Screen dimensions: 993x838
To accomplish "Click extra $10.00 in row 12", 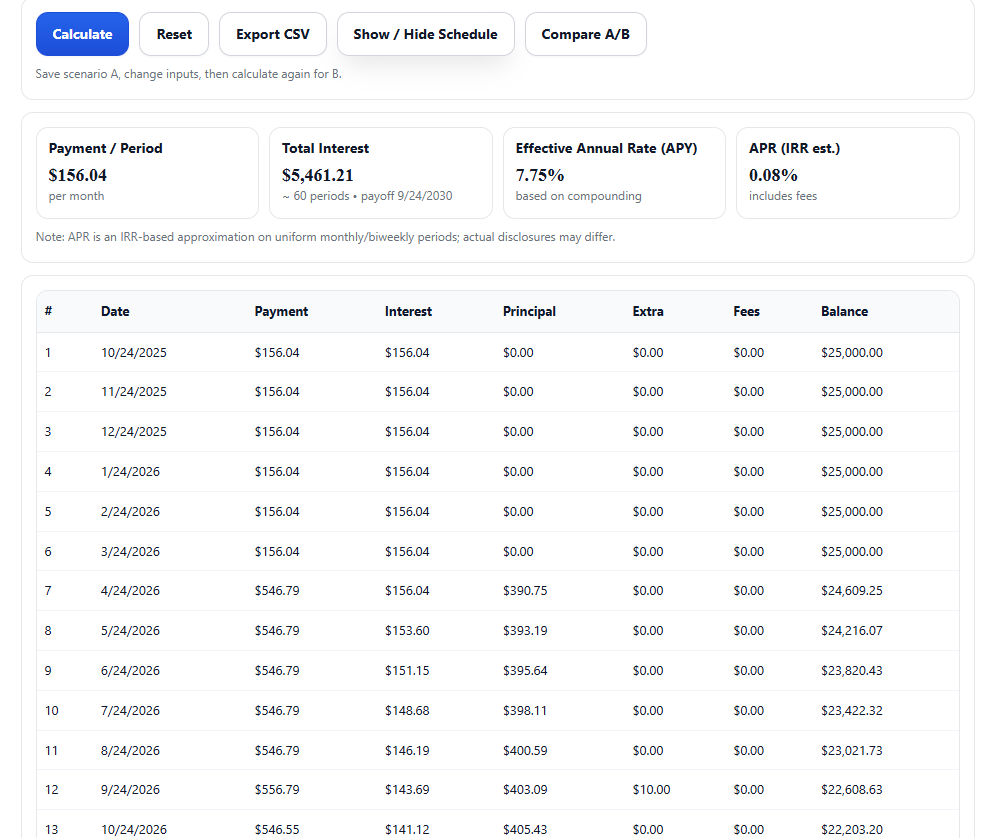I will (651, 789).
